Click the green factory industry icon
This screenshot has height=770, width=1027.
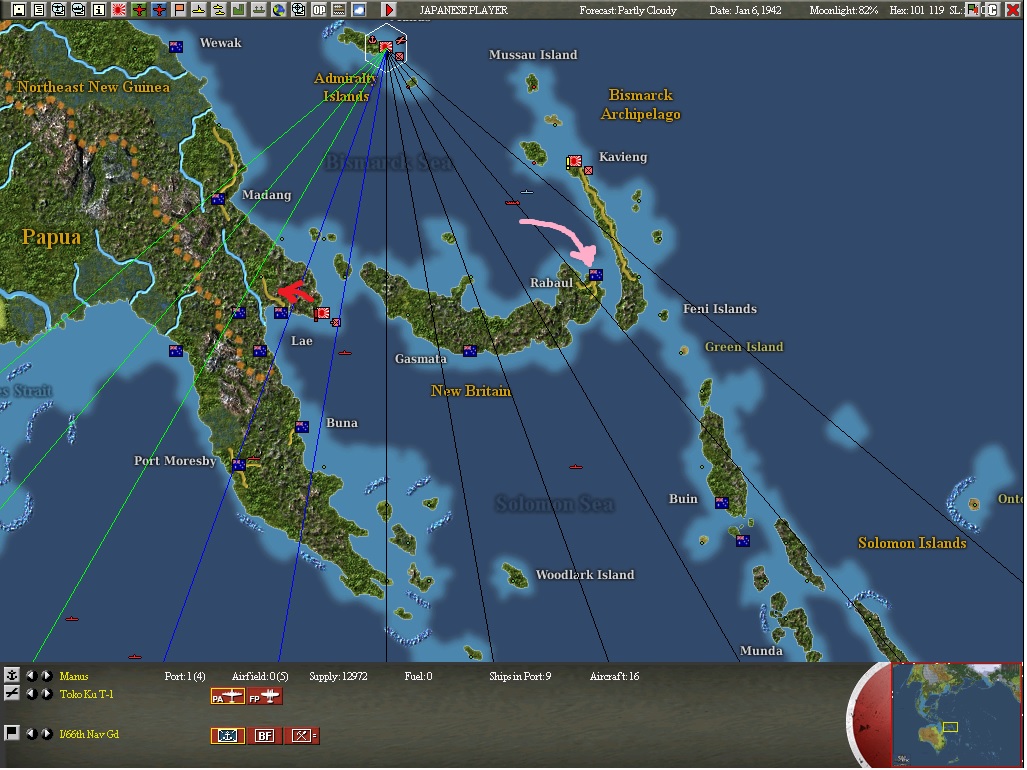238,9
